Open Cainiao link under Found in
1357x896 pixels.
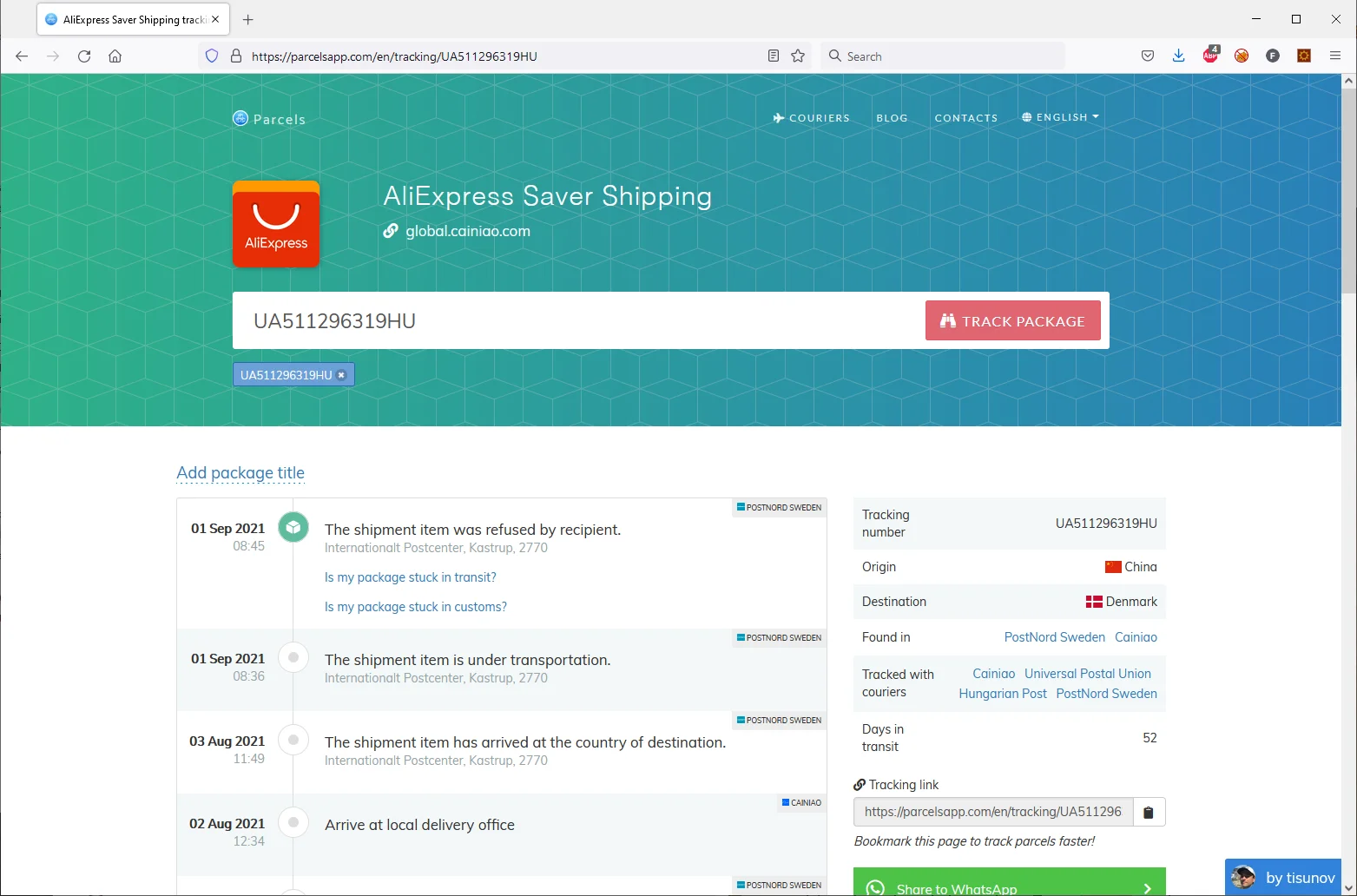1136,637
